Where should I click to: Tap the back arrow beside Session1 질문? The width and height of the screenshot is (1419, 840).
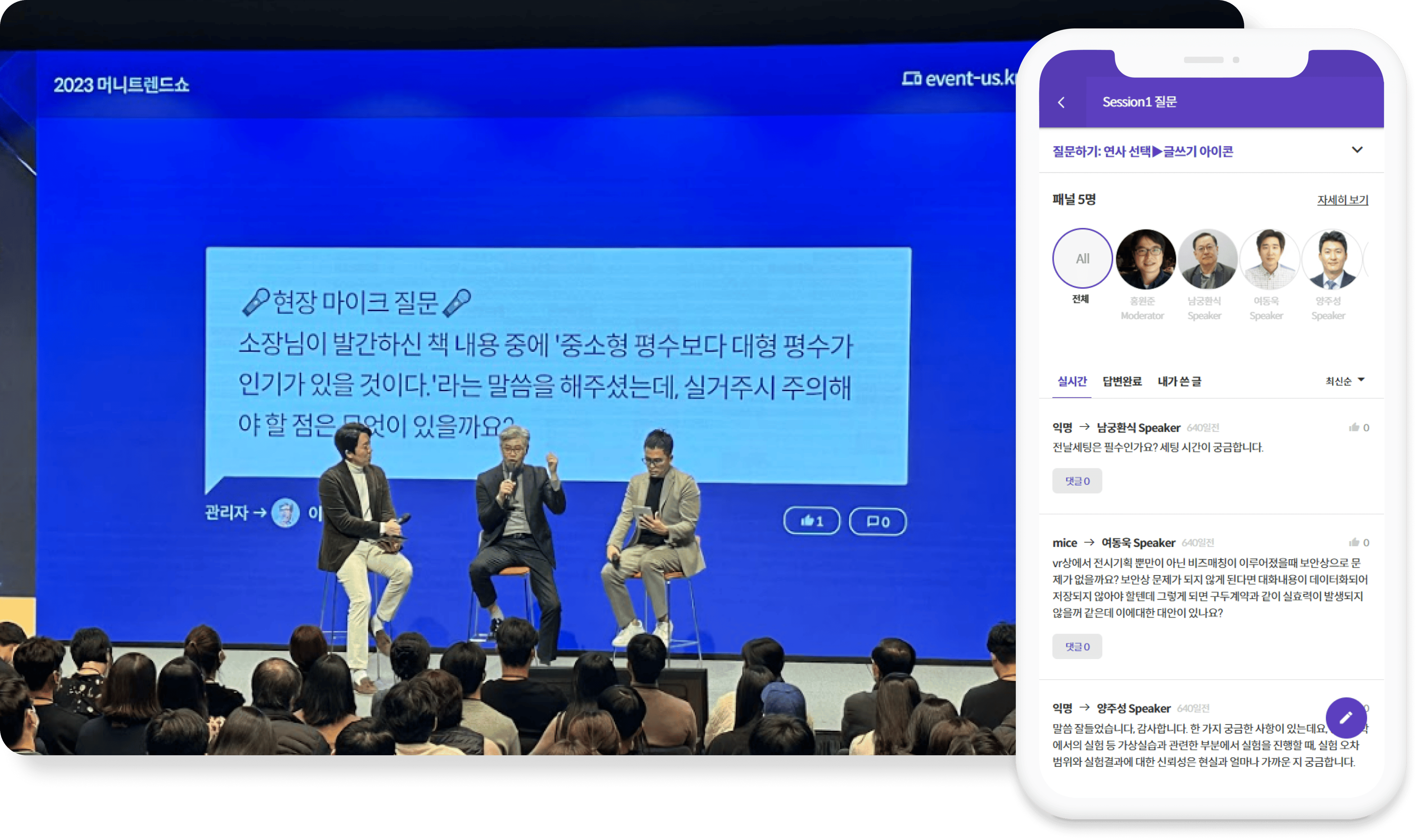(1061, 103)
